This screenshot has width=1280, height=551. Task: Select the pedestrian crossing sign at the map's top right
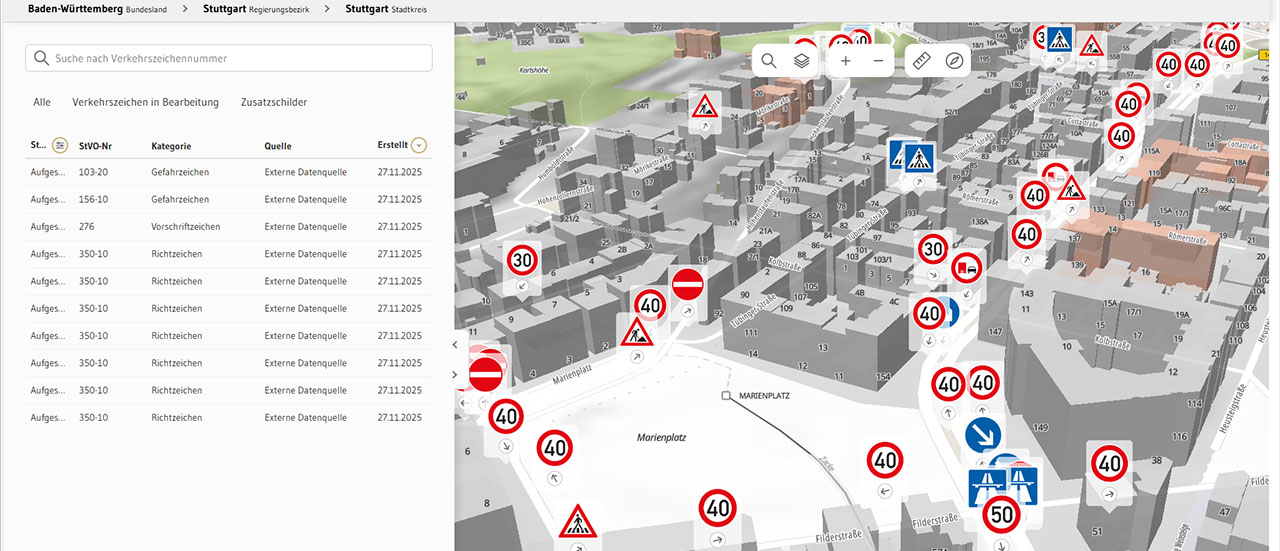1060,40
